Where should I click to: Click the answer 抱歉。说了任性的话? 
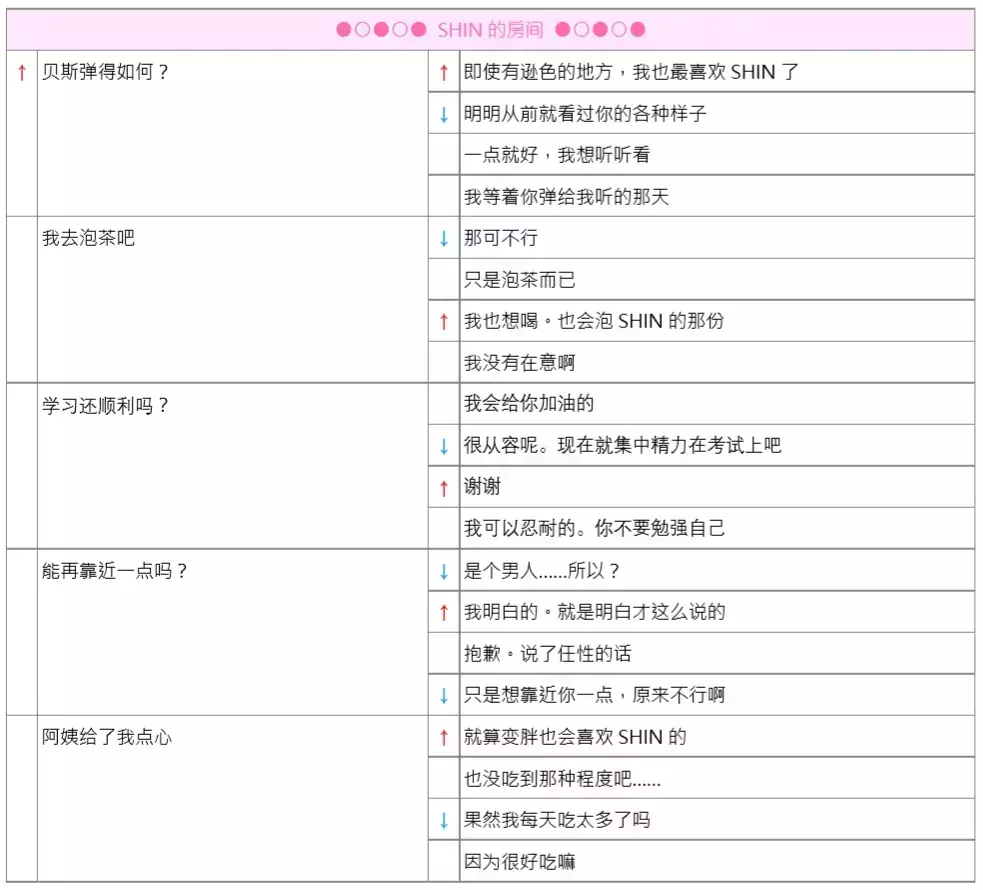547,654
